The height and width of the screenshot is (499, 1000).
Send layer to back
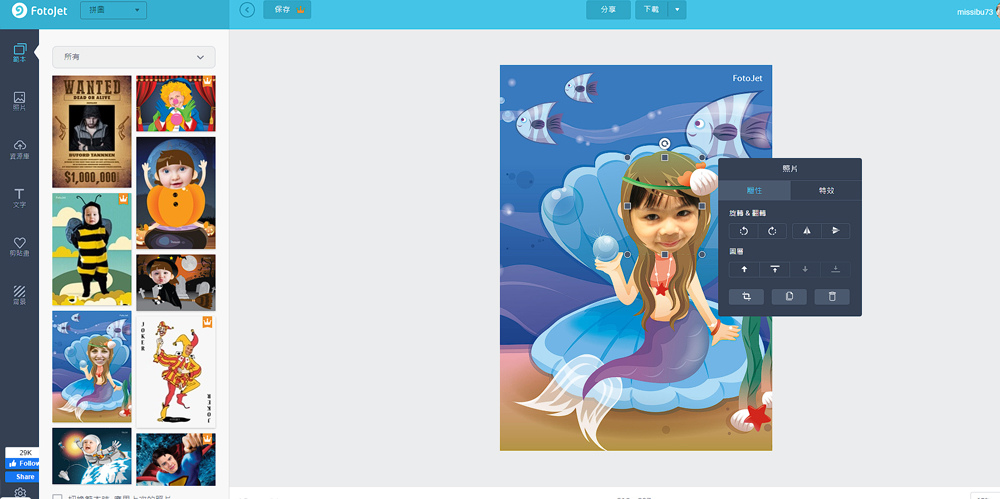pyautogui.click(x=835, y=269)
